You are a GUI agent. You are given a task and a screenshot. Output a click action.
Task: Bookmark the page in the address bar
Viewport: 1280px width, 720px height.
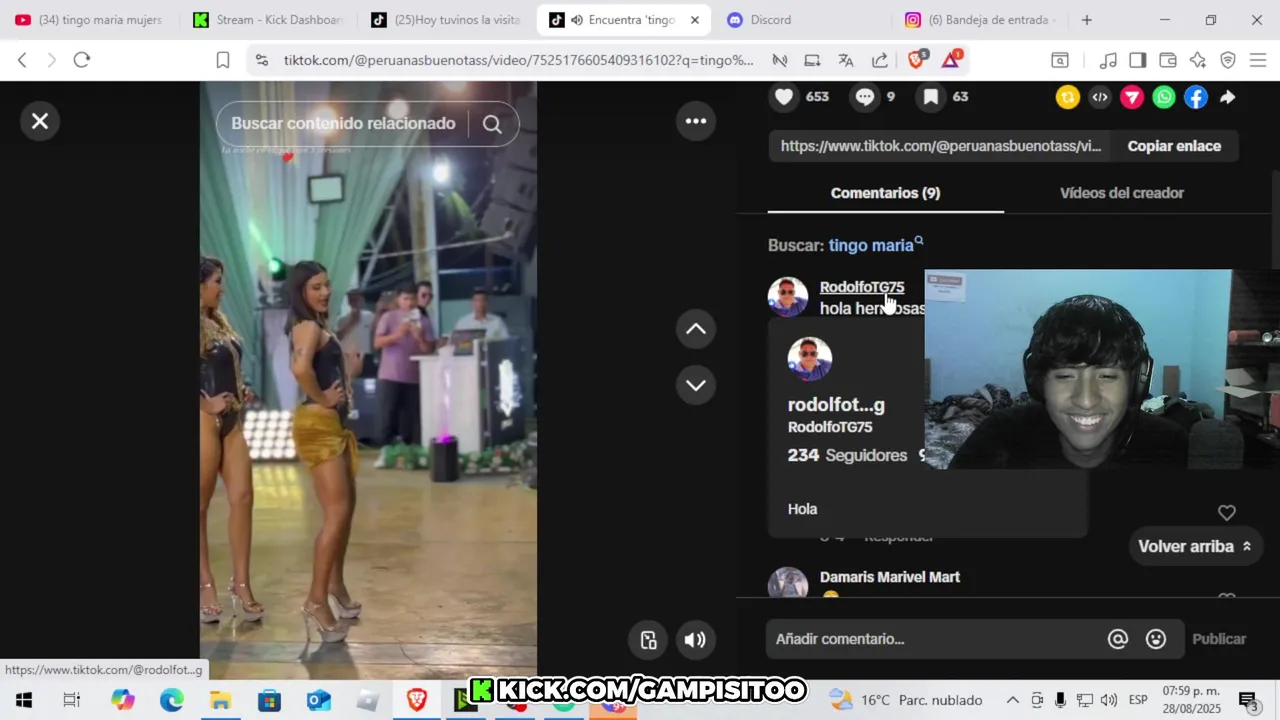click(223, 60)
